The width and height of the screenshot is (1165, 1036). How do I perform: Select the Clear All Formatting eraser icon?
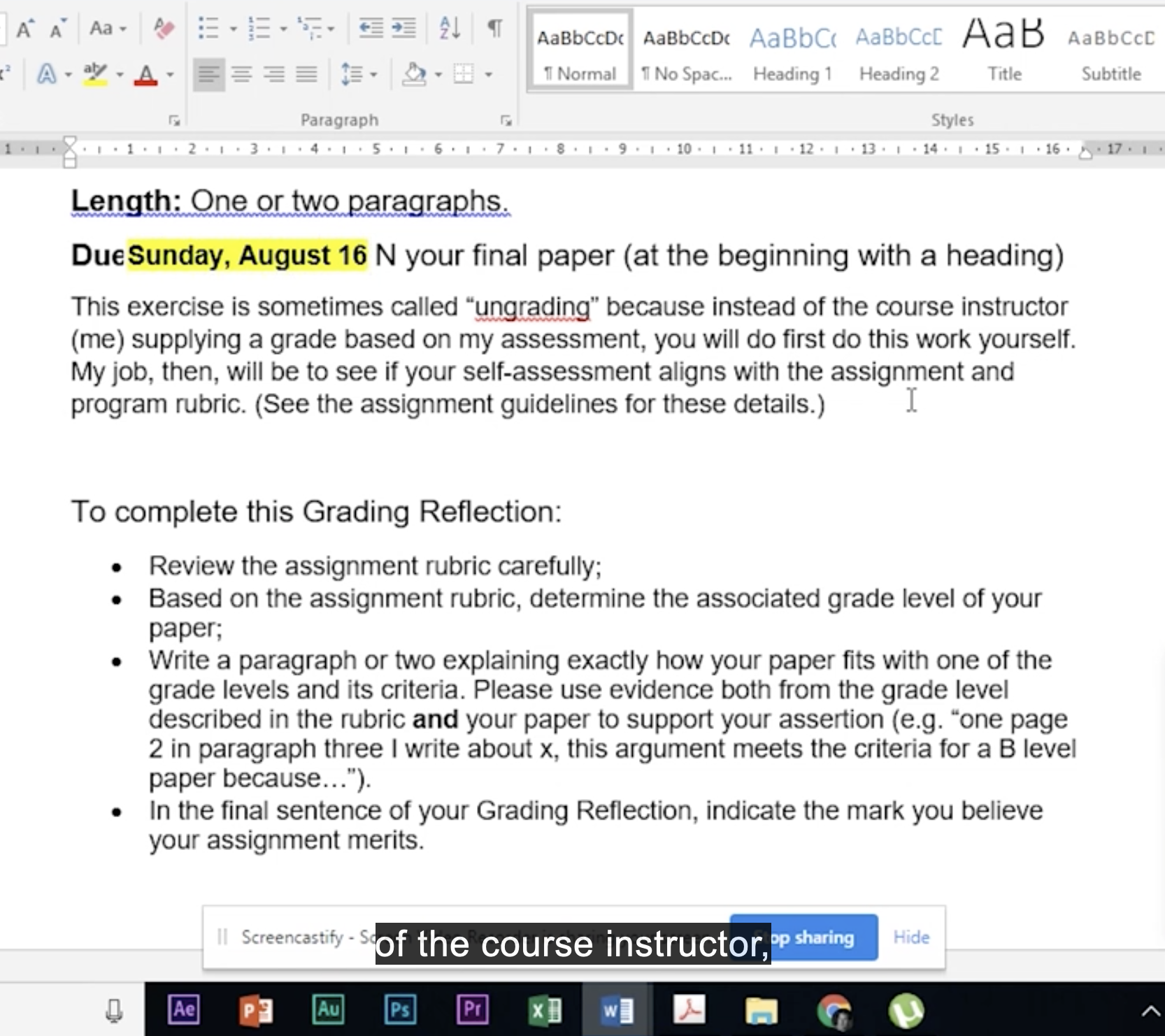coord(164,29)
